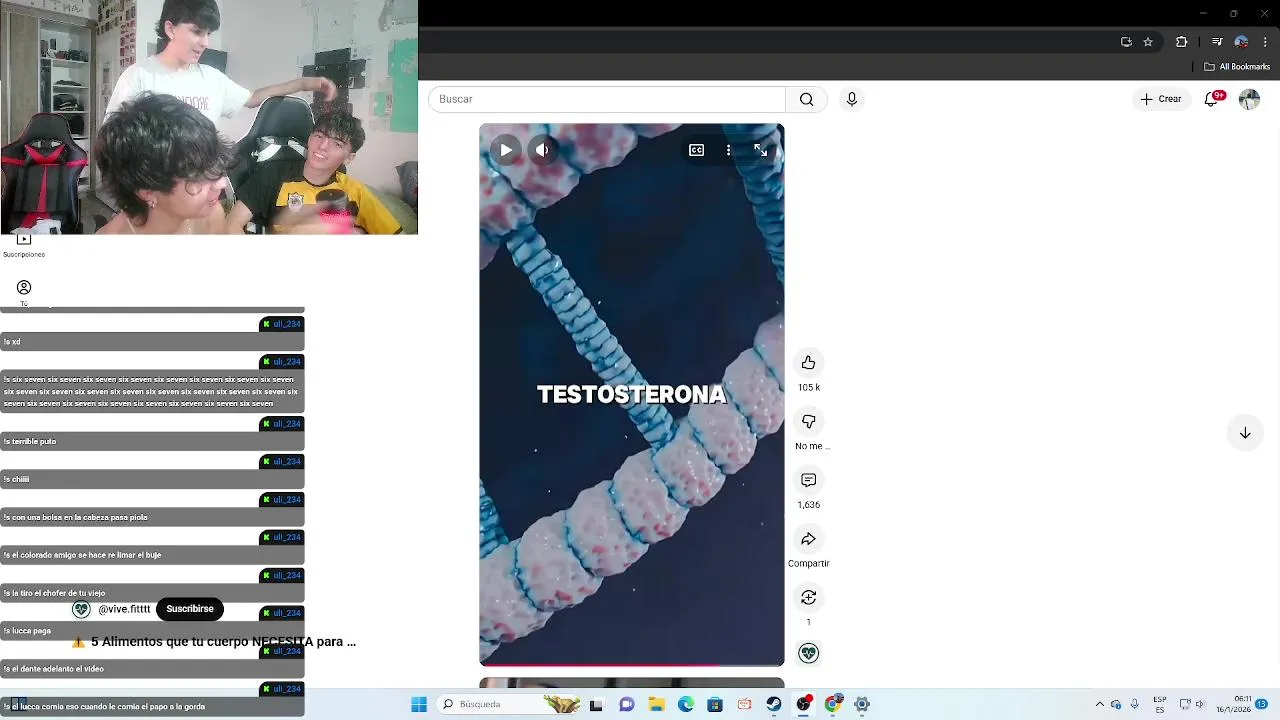
Task: Click chat message 'terrible puto'
Action: (152, 441)
